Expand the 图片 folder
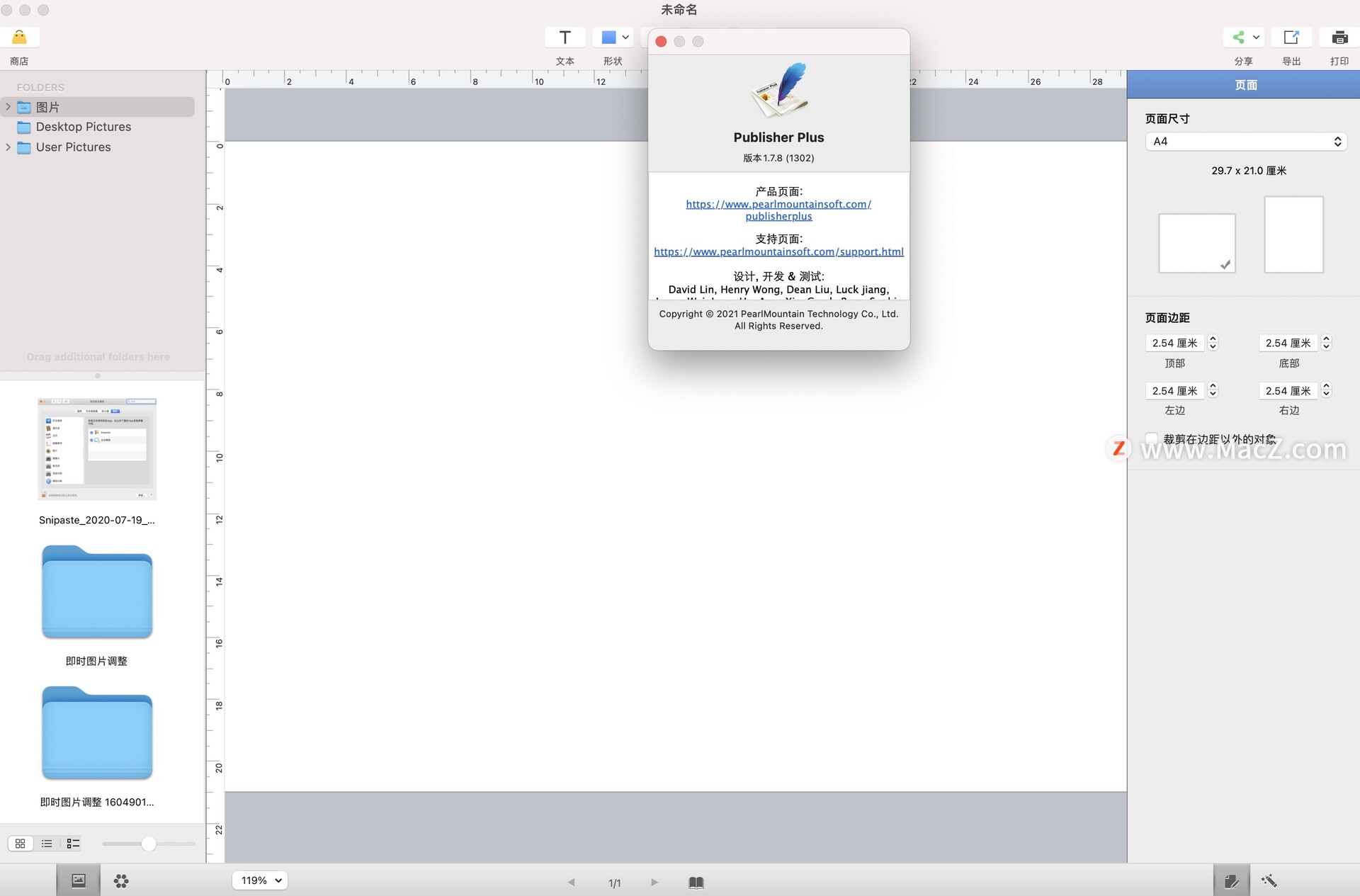This screenshot has width=1360, height=896. pos(8,107)
